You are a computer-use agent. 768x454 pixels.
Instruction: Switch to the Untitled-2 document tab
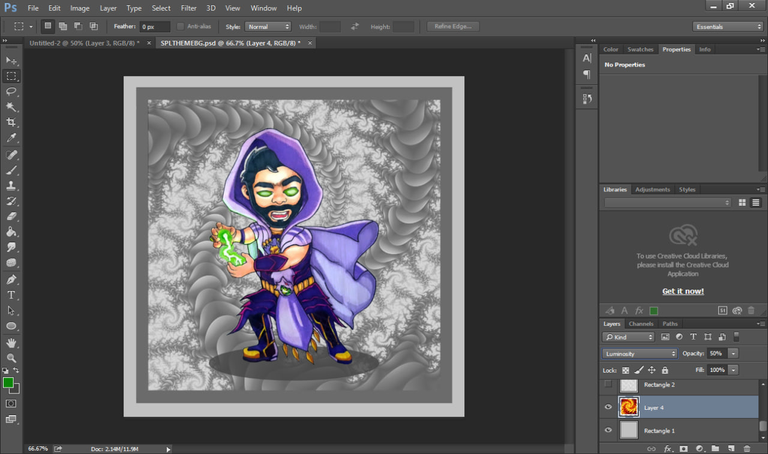pos(84,43)
